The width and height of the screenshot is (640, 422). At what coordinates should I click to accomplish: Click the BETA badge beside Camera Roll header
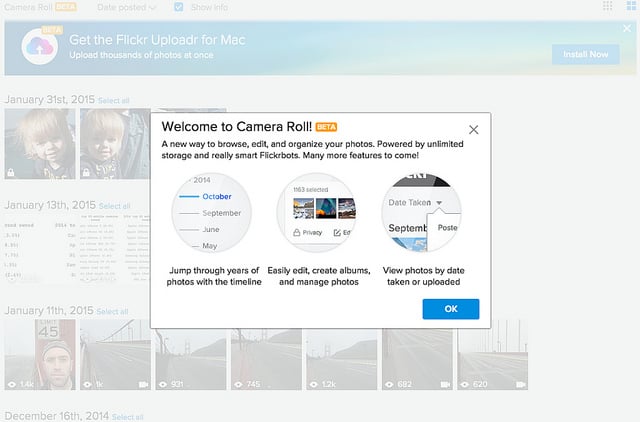tap(66, 7)
